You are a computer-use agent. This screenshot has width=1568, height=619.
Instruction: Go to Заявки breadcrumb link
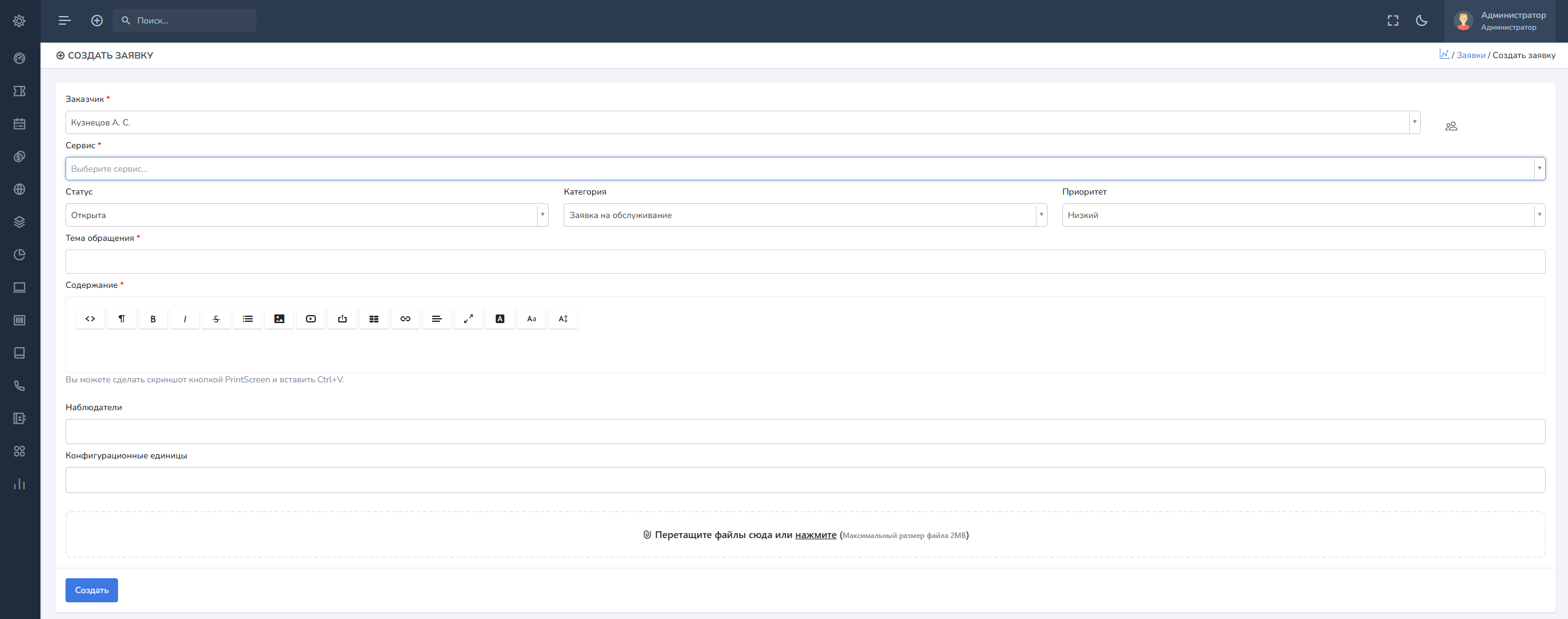click(x=1470, y=56)
